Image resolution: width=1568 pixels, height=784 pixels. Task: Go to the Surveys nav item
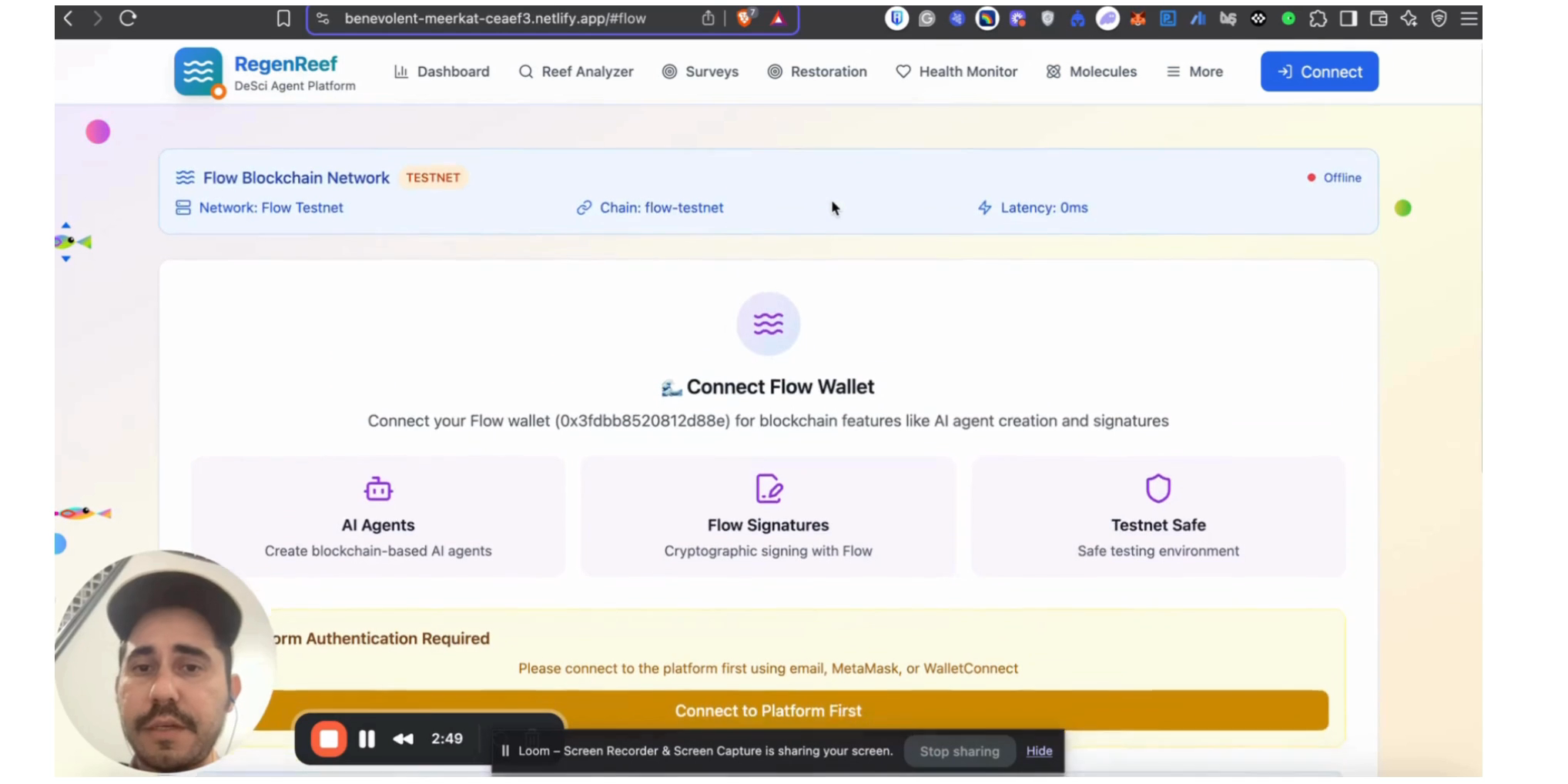click(x=700, y=72)
